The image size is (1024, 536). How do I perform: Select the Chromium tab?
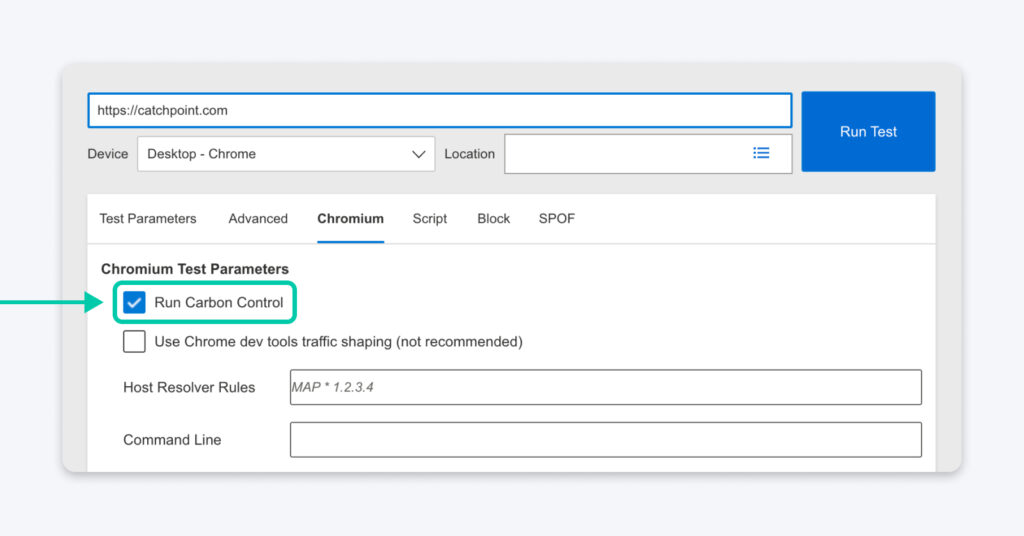[x=350, y=219]
